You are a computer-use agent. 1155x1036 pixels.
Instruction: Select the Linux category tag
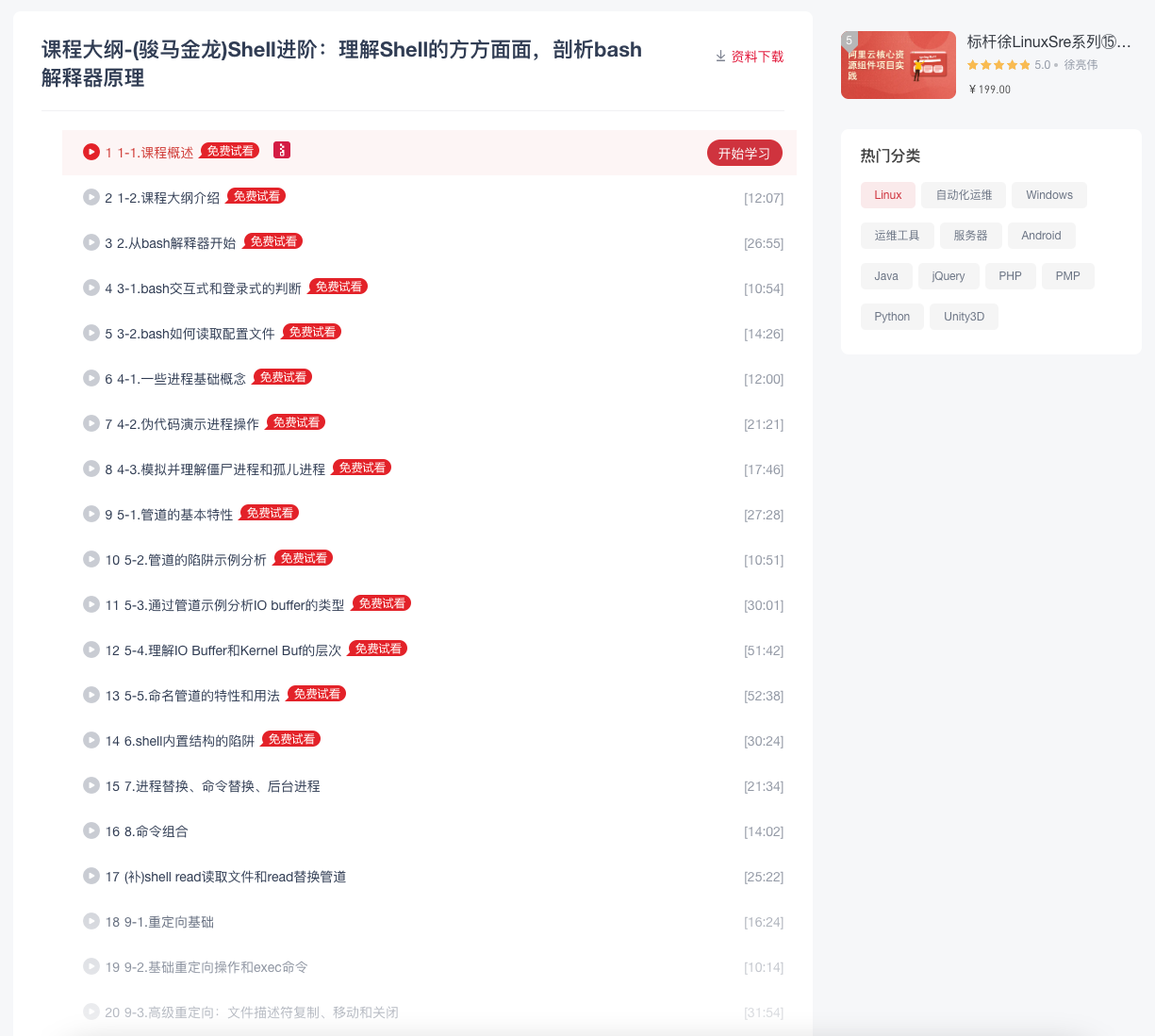click(887, 195)
